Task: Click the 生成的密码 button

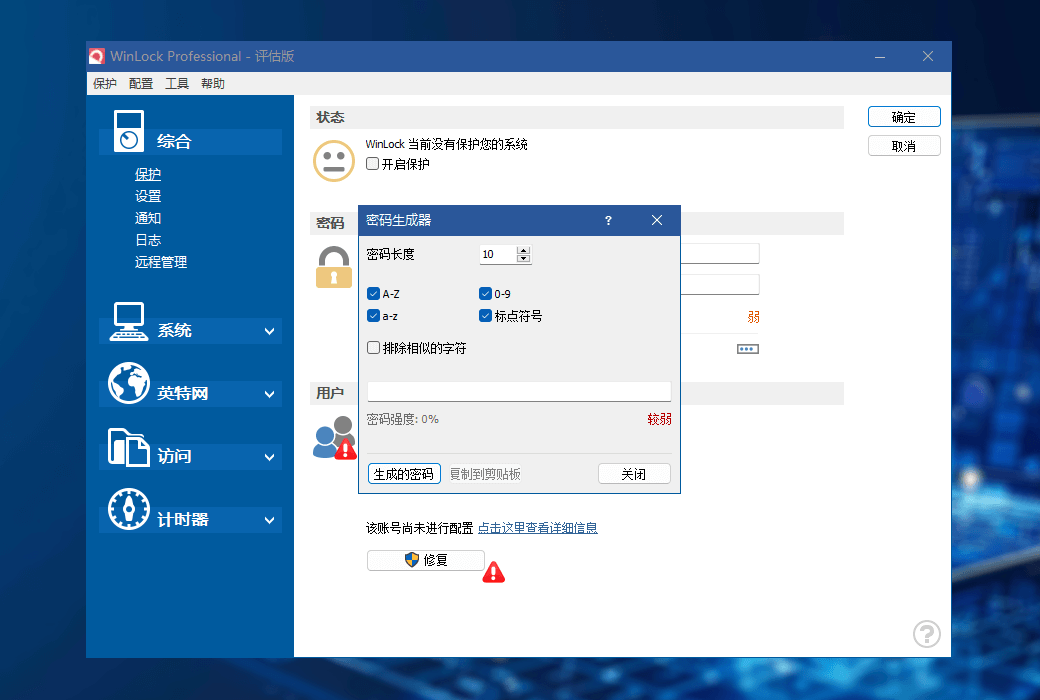Action: (x=404, y=474)
